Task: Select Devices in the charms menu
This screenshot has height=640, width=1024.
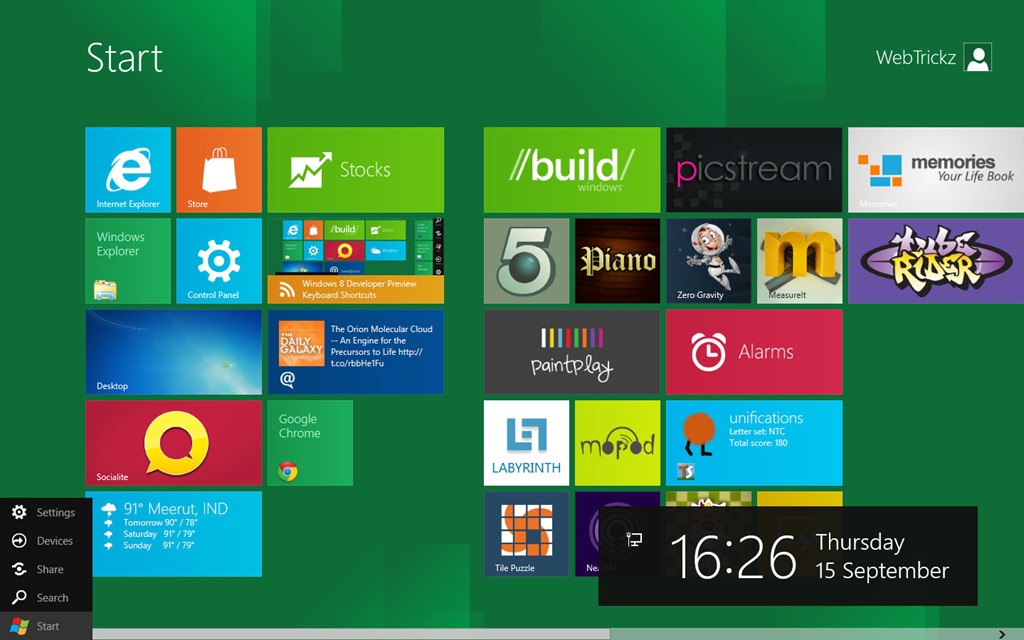Action: click(46, 541)
